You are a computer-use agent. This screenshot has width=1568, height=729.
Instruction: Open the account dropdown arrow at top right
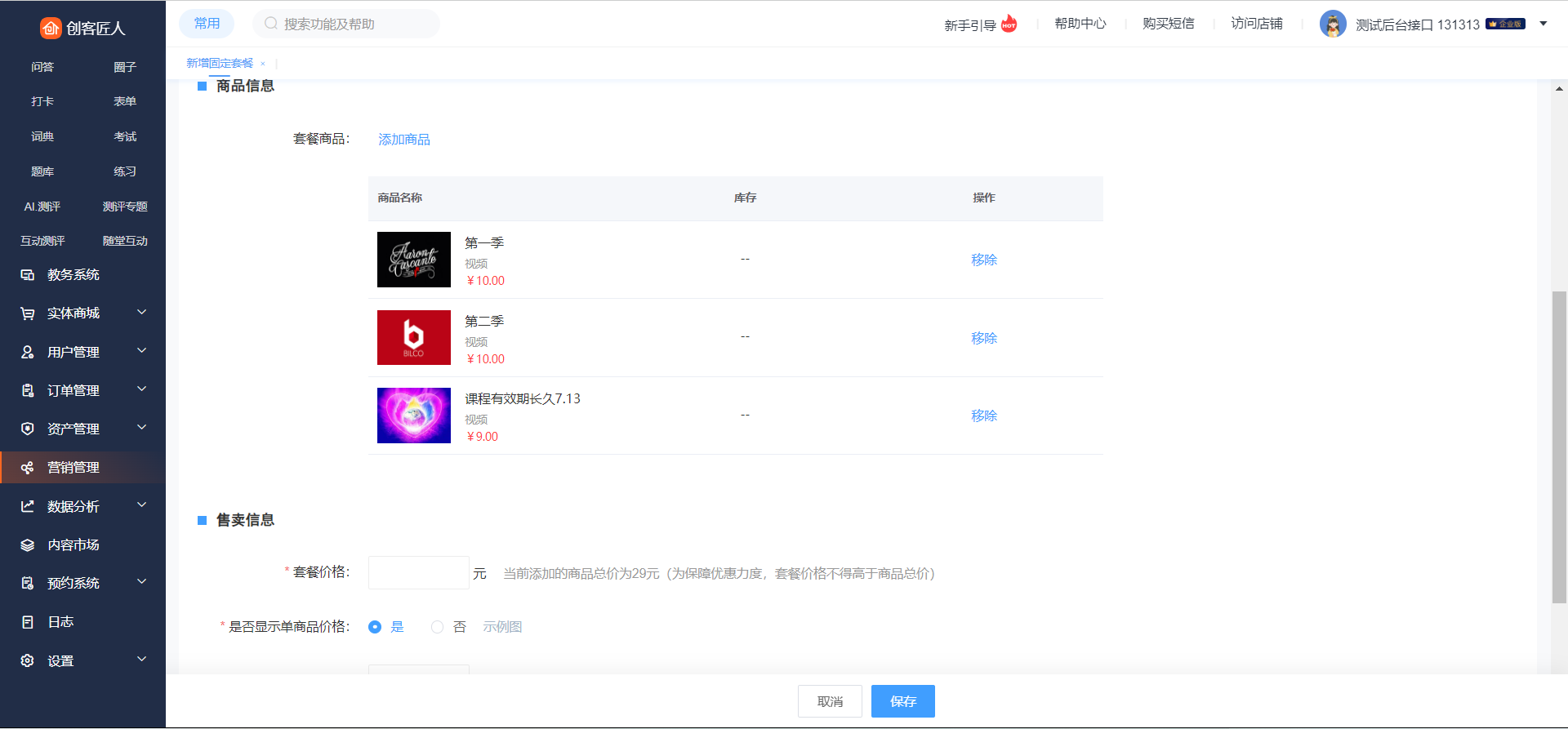point(1543,24)
